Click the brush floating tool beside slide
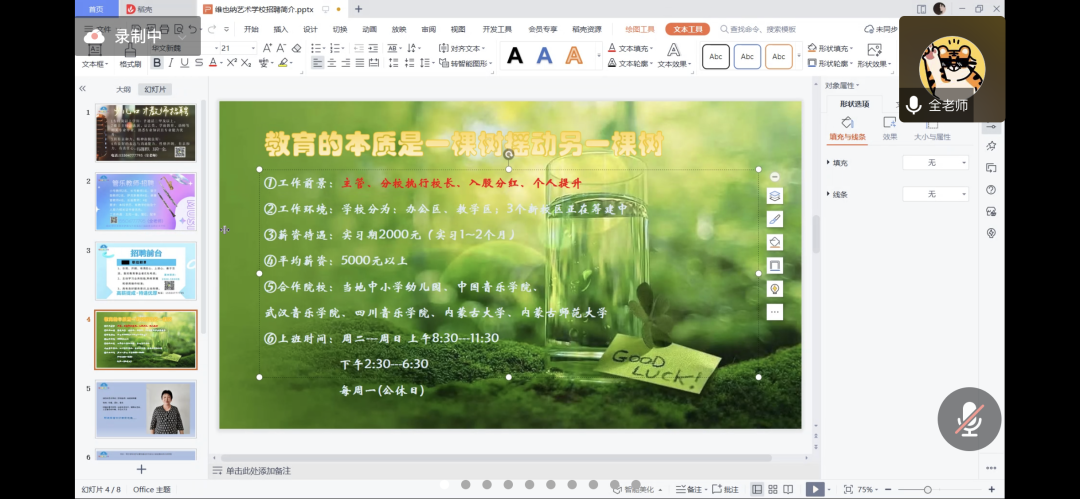 pos(775,219)
